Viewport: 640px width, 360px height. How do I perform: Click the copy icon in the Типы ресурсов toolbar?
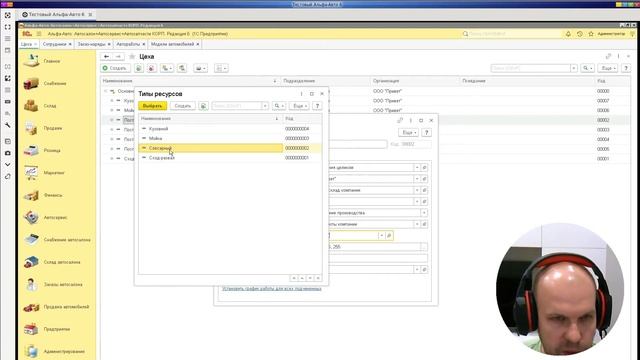(203, 106)
